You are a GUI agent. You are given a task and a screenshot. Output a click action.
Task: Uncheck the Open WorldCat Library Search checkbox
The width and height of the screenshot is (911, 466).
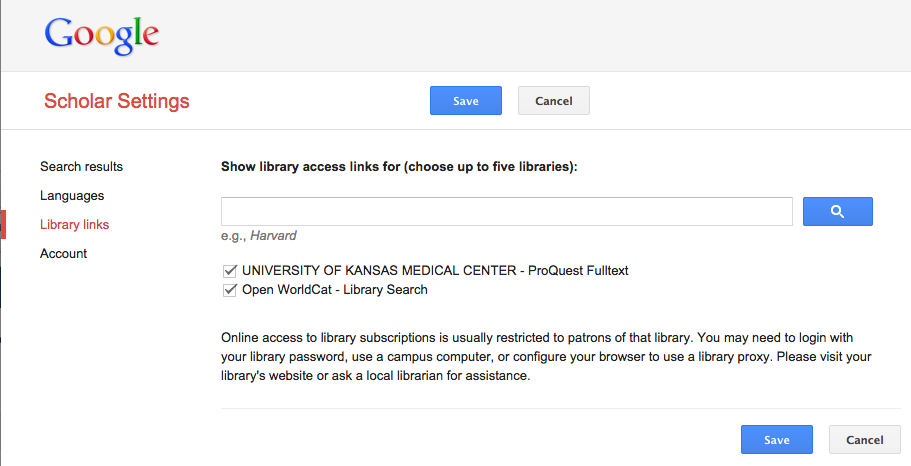click(x=230, y=290)
